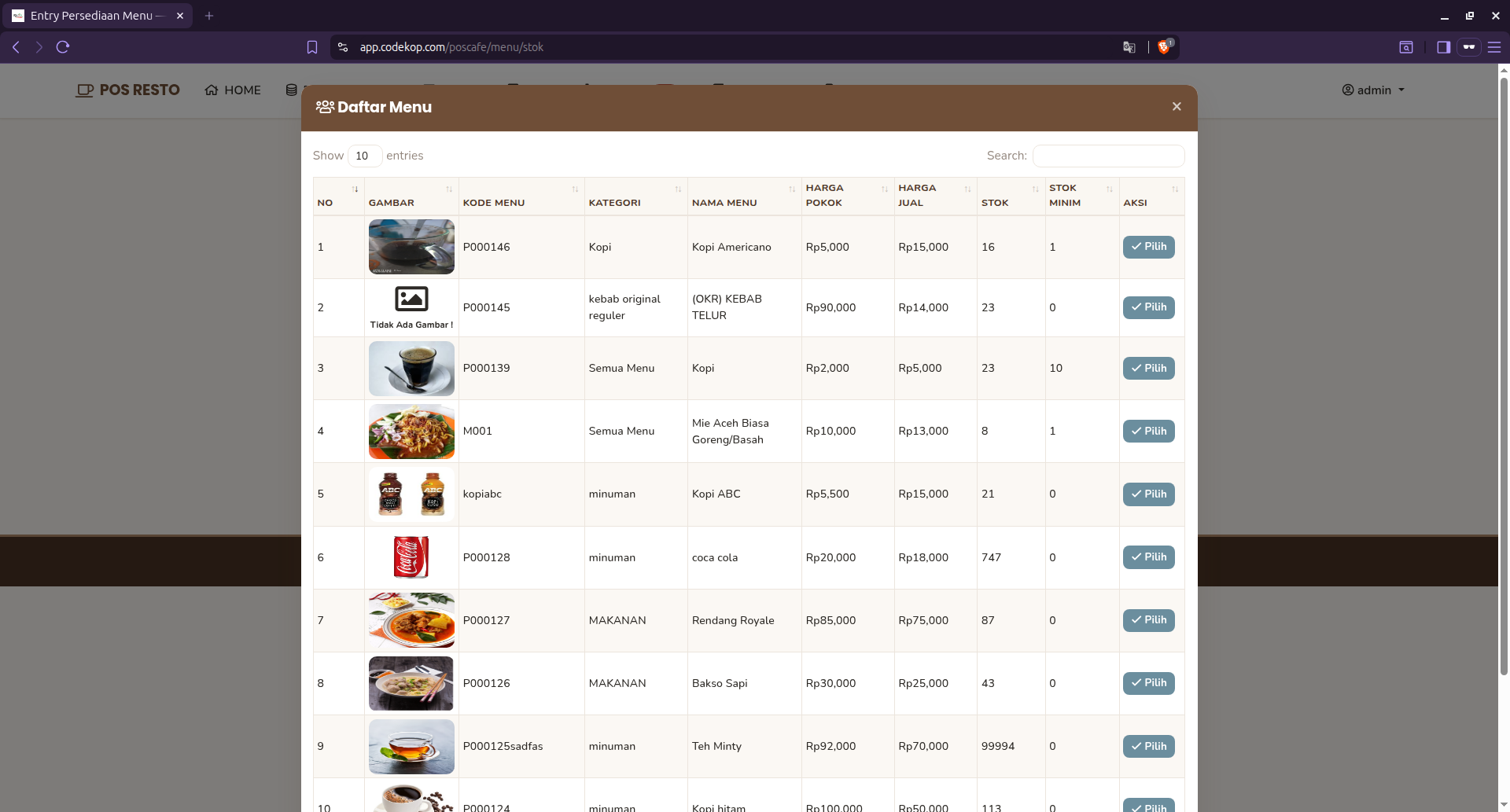Focus the Search input field

[1108, 156]
